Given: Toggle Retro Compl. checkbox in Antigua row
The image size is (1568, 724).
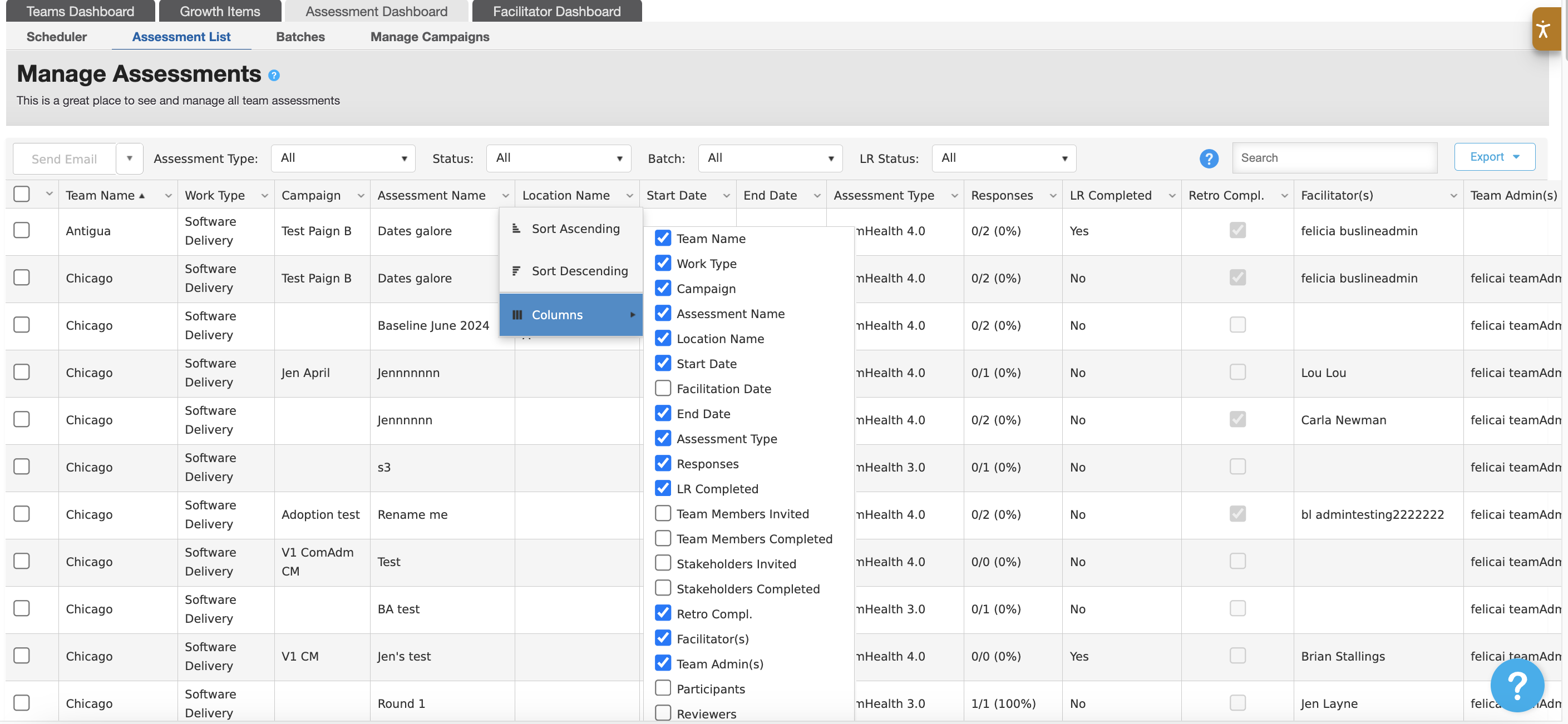Looking at the screenshot, I should point(1237,231).
